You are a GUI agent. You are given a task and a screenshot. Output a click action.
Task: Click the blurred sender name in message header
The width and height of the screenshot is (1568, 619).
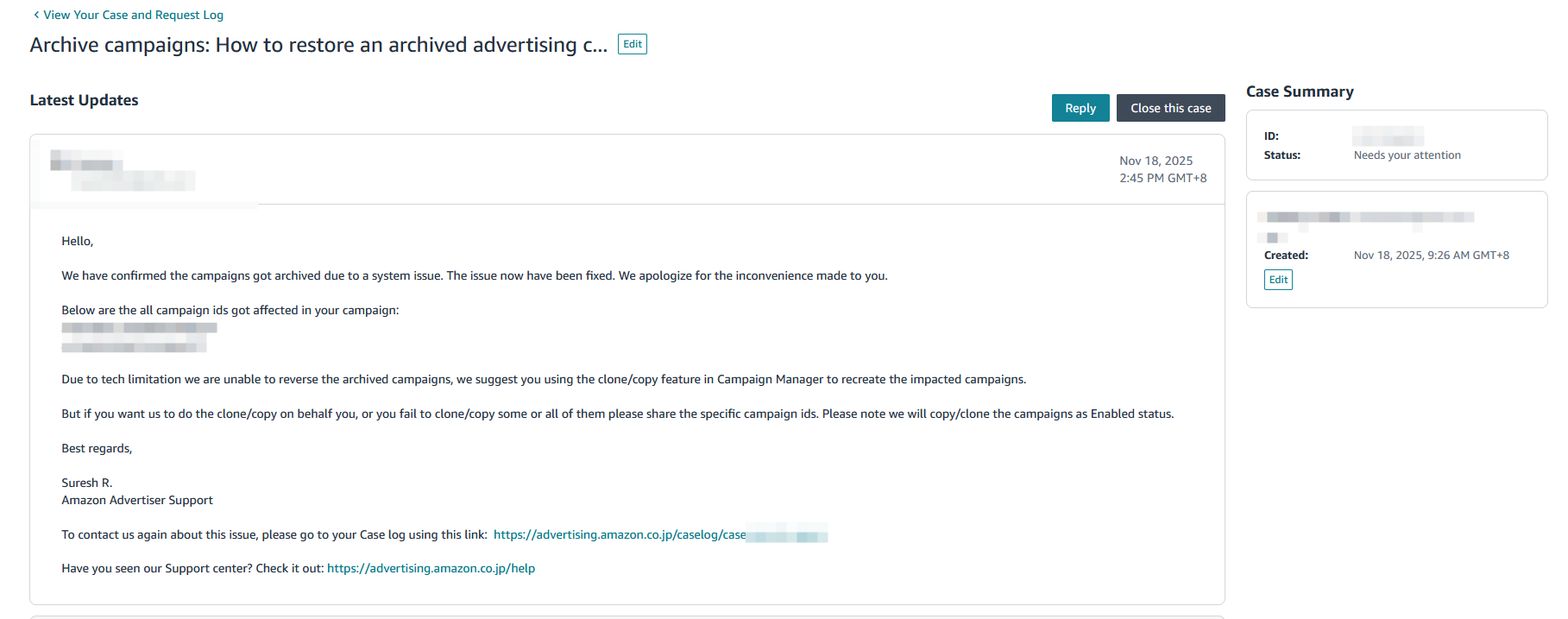coord(121,170)
